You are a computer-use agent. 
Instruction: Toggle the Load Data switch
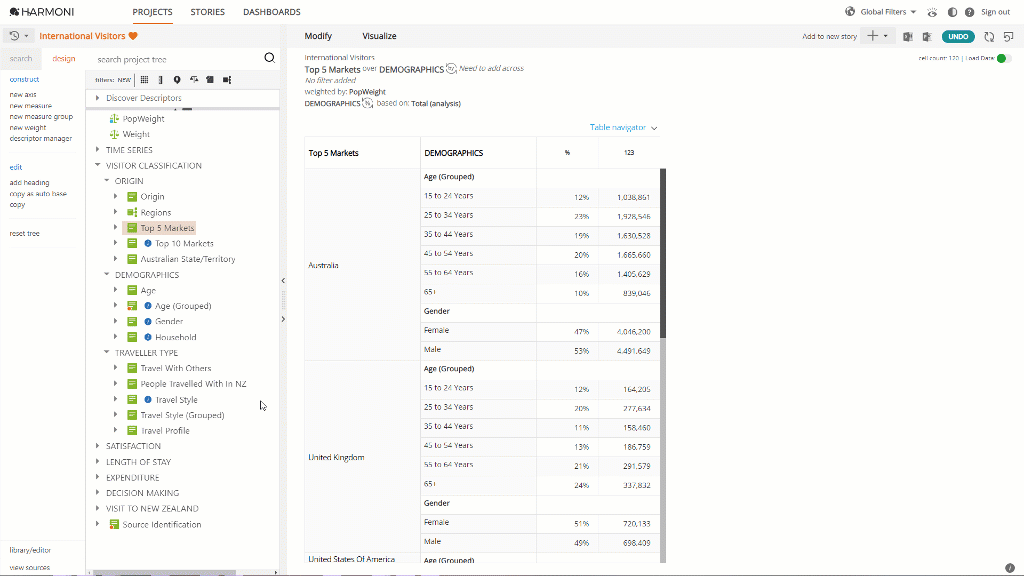pos(1004,58)
